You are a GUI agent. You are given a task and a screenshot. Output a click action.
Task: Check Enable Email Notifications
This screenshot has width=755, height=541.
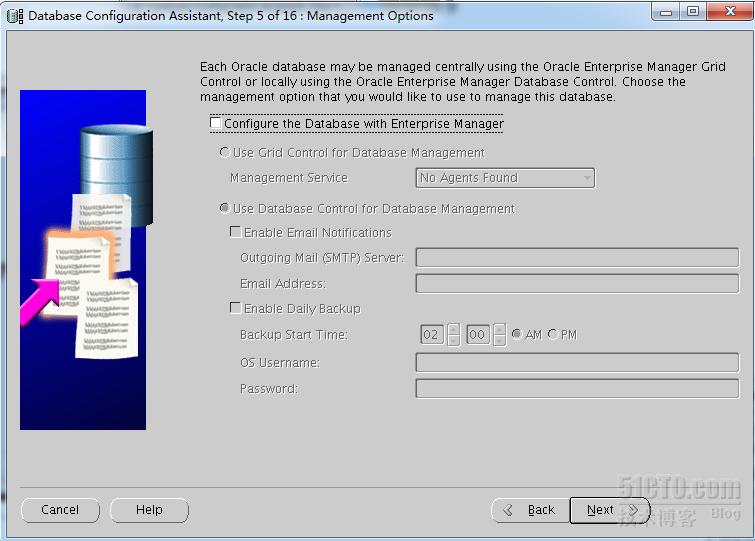point(235,232)
